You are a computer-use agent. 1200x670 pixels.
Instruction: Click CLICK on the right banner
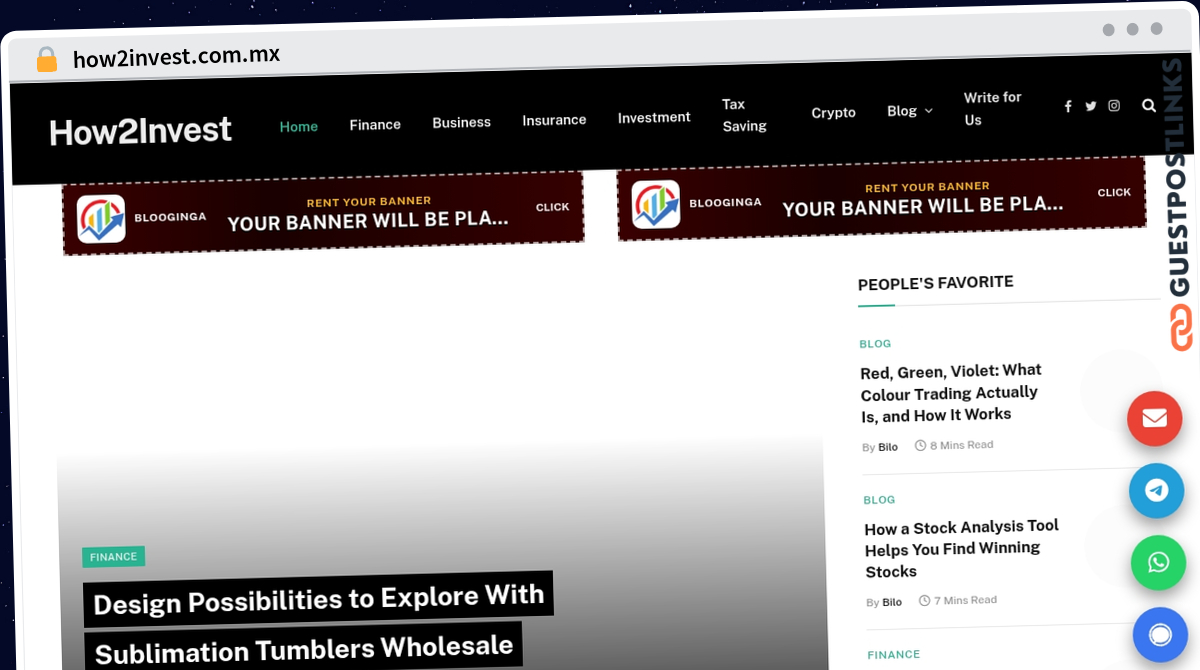1114,192
